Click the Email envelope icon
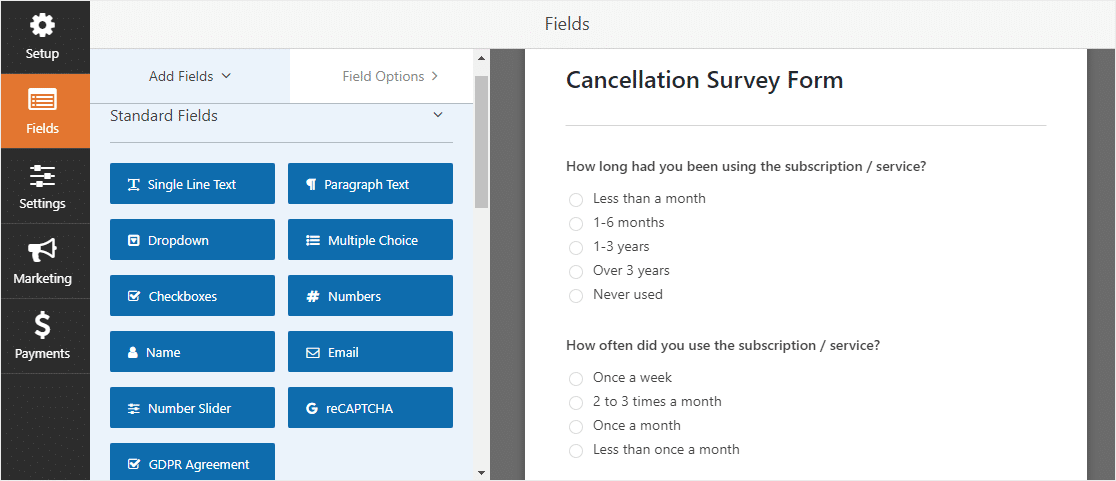This screenshot has height=481, width=1116. (312, 352)
